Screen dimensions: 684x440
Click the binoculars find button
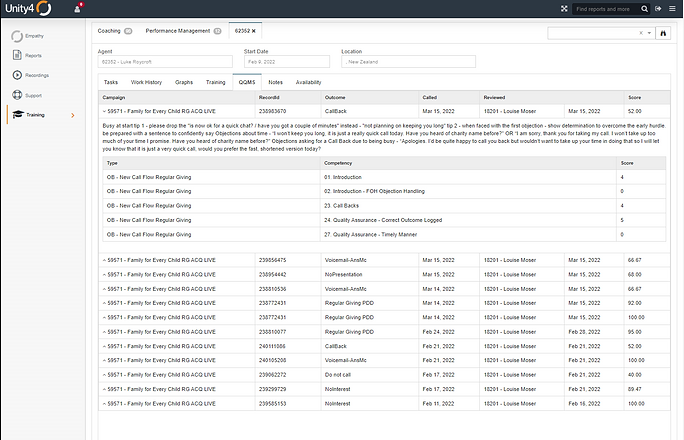pyautogui.click(x=663, y=33)
